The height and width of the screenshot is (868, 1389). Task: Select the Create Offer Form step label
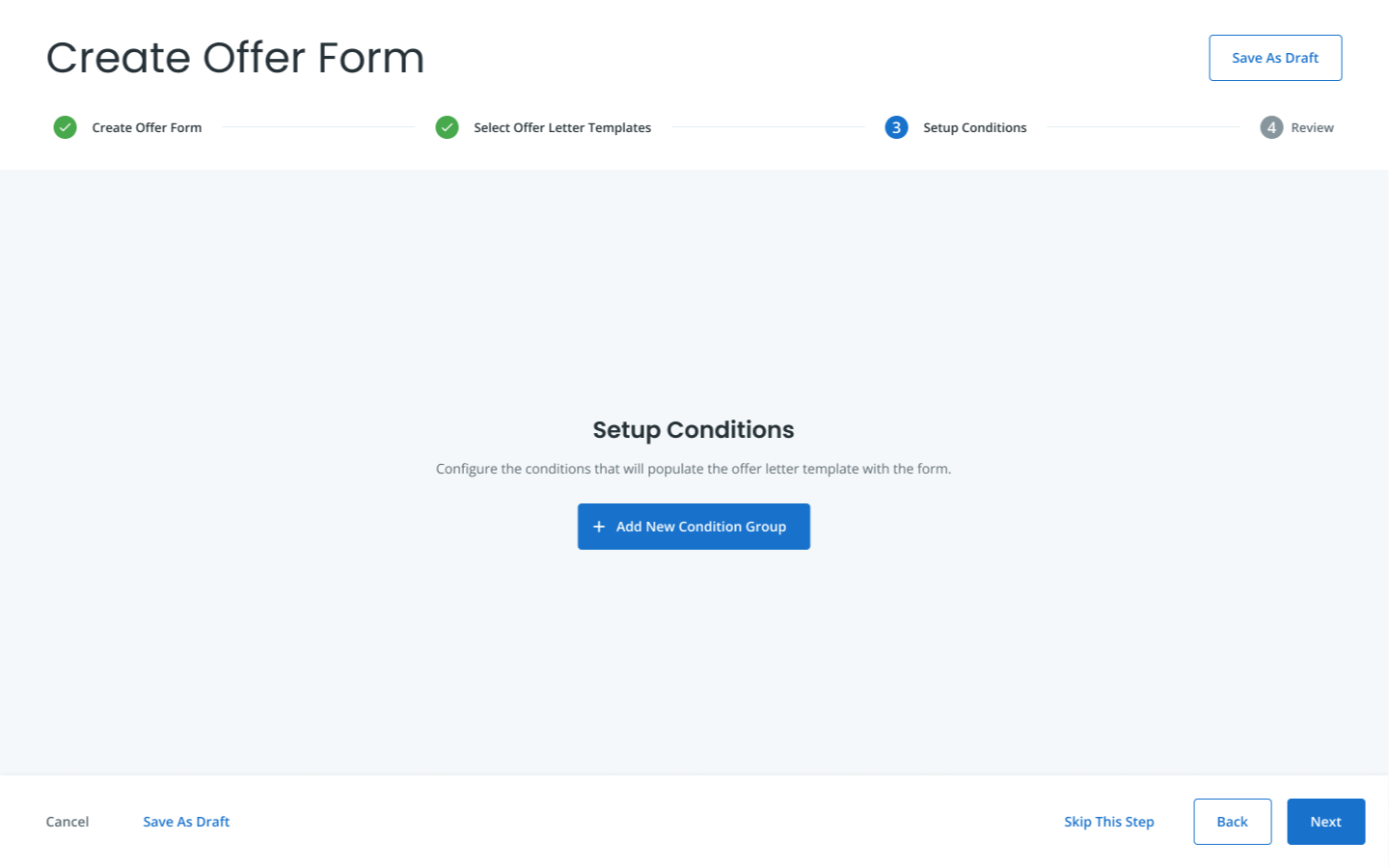click(x=147, y=126)
